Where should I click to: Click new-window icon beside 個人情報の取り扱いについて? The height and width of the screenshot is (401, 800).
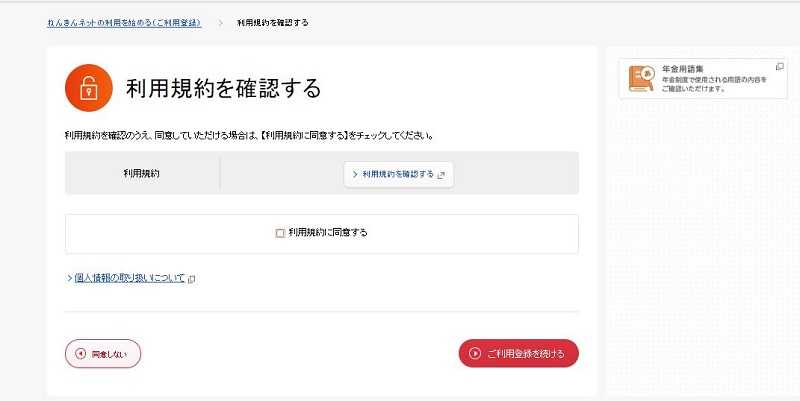pyautogui.click(x=192, y=279)
